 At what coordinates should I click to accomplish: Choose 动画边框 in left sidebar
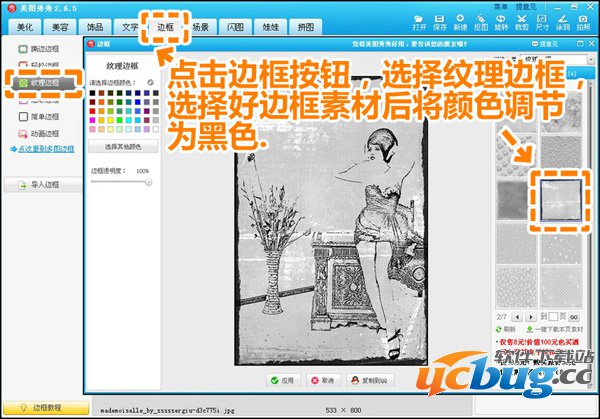click(x=39, y=134)
